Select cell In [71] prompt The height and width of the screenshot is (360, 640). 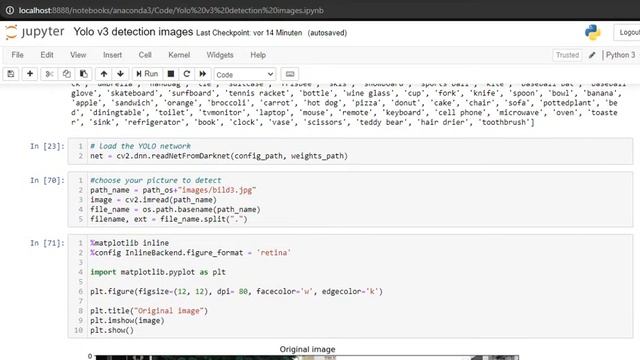coord(47,243)
